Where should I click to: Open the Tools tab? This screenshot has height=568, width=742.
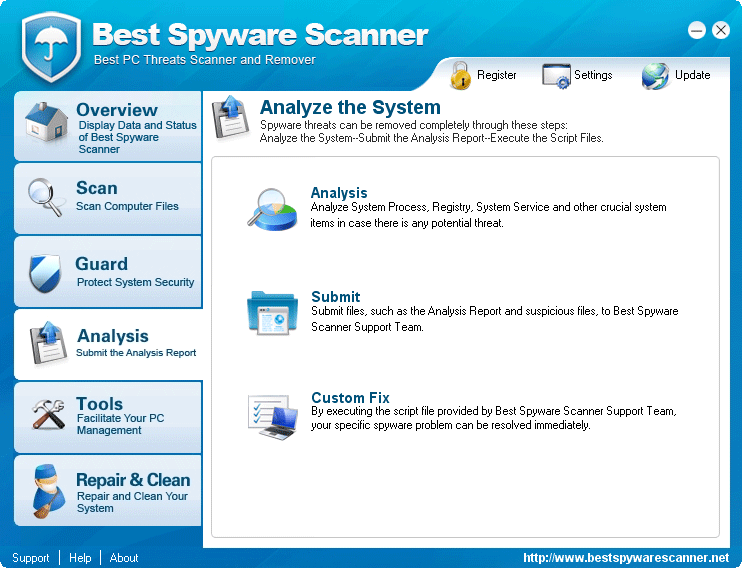click(x=108, y=417)
